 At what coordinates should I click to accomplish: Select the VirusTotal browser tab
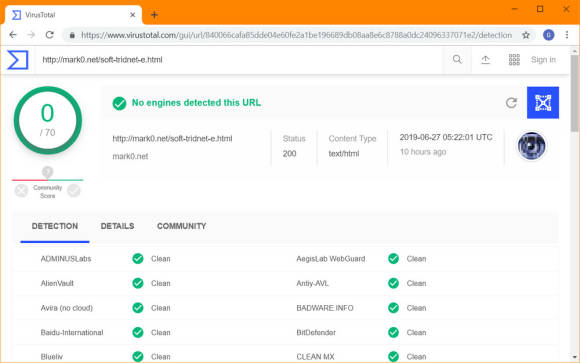(x=74, y=15)
